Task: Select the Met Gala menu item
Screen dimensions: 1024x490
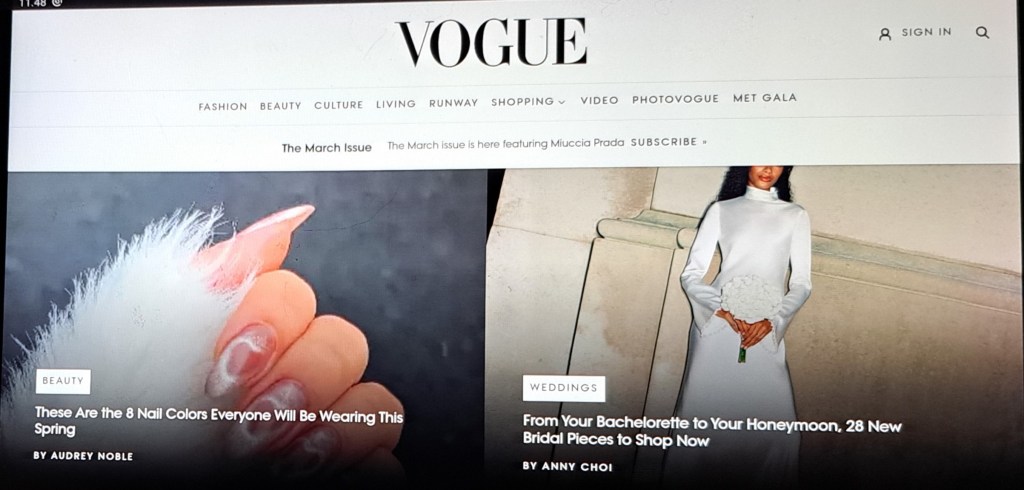Action: click(765, 98)
